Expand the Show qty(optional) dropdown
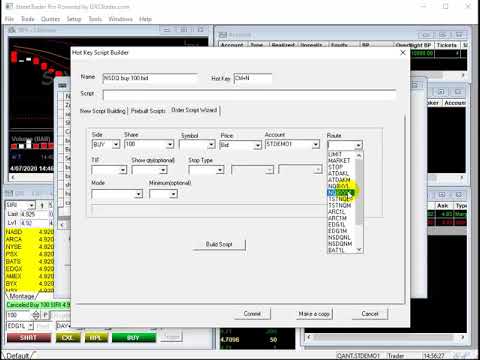Viewport: 480px width, 360px height. pyautogui.click(x=163, y=170)
